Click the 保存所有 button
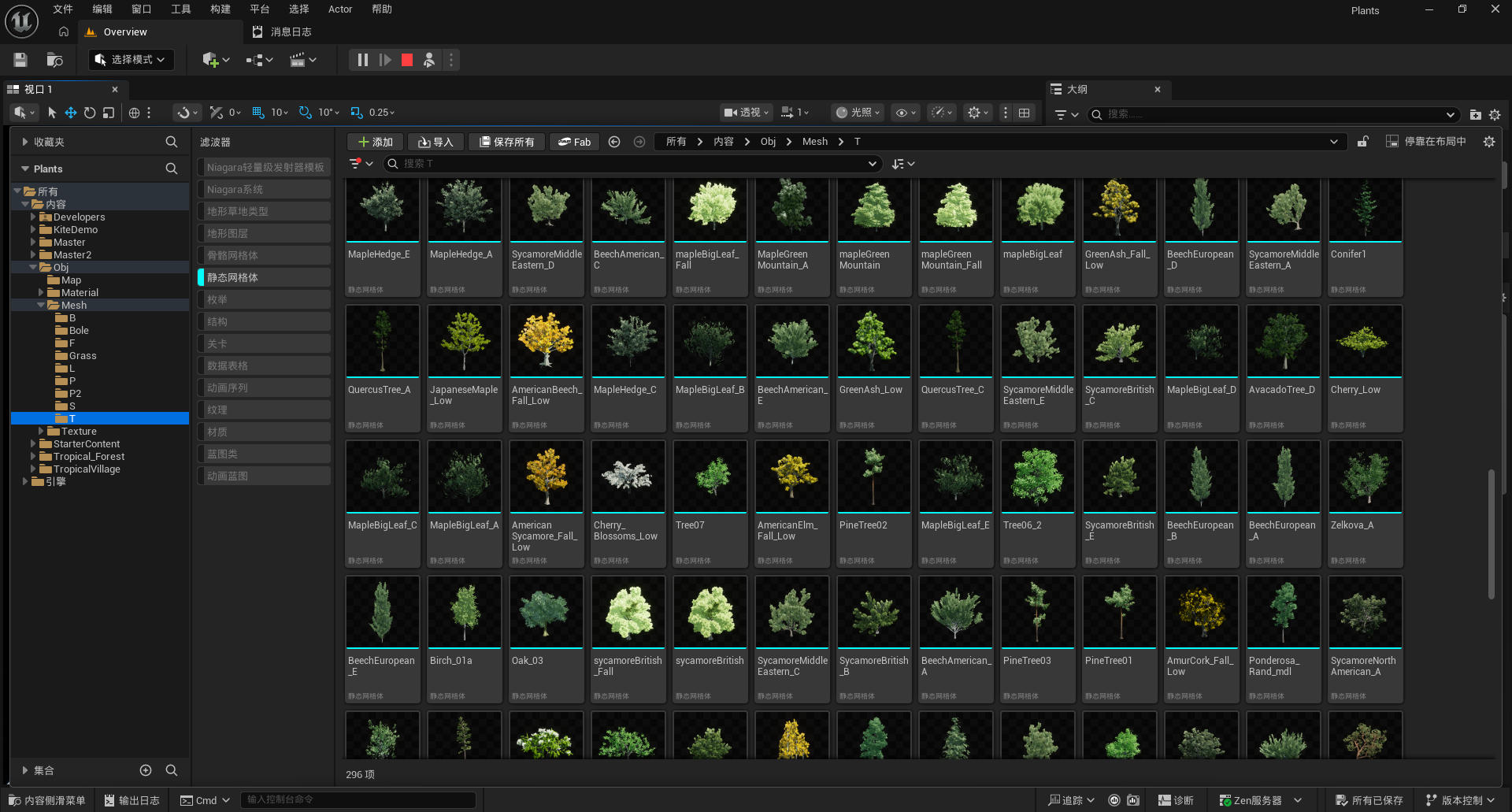This screenshot has height=812, width=1512. 506,142
